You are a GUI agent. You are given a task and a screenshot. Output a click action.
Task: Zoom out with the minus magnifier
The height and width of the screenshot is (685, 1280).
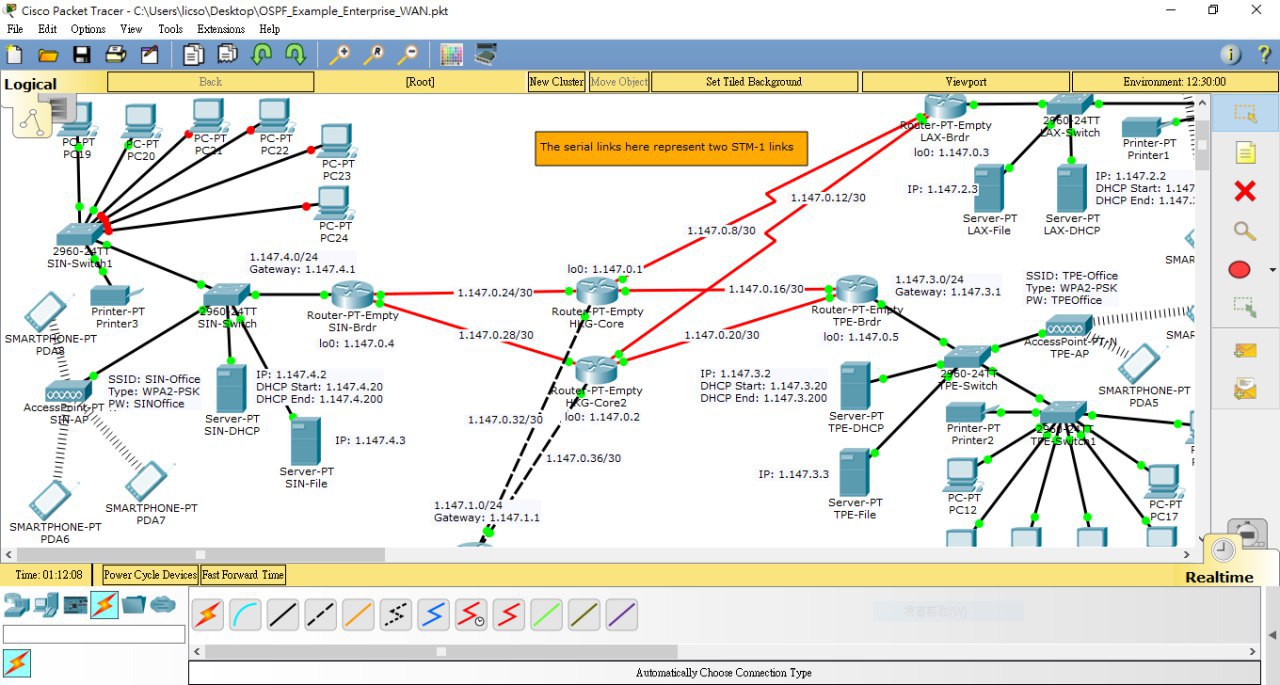coord(408,54)
